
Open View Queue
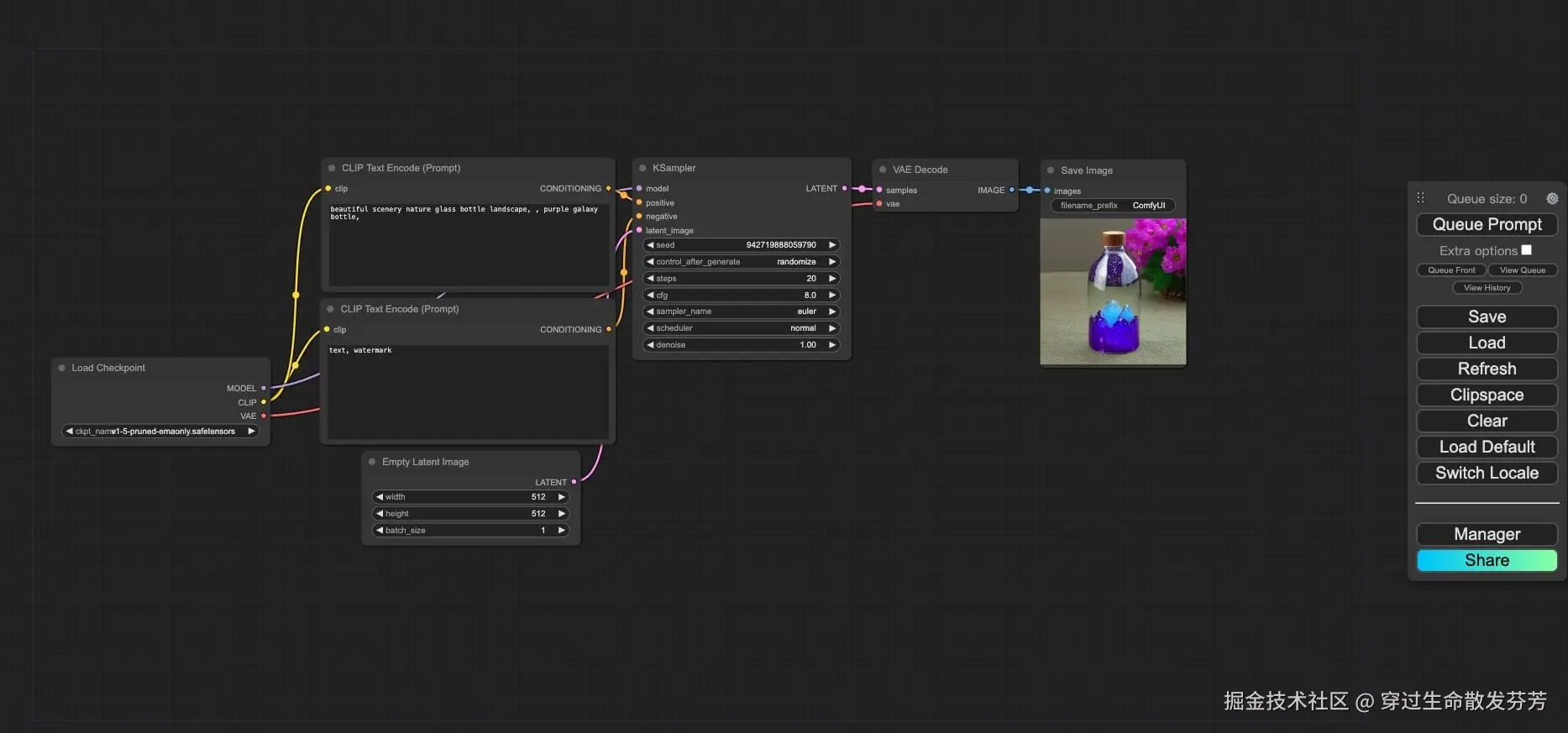coord(1523,270)
